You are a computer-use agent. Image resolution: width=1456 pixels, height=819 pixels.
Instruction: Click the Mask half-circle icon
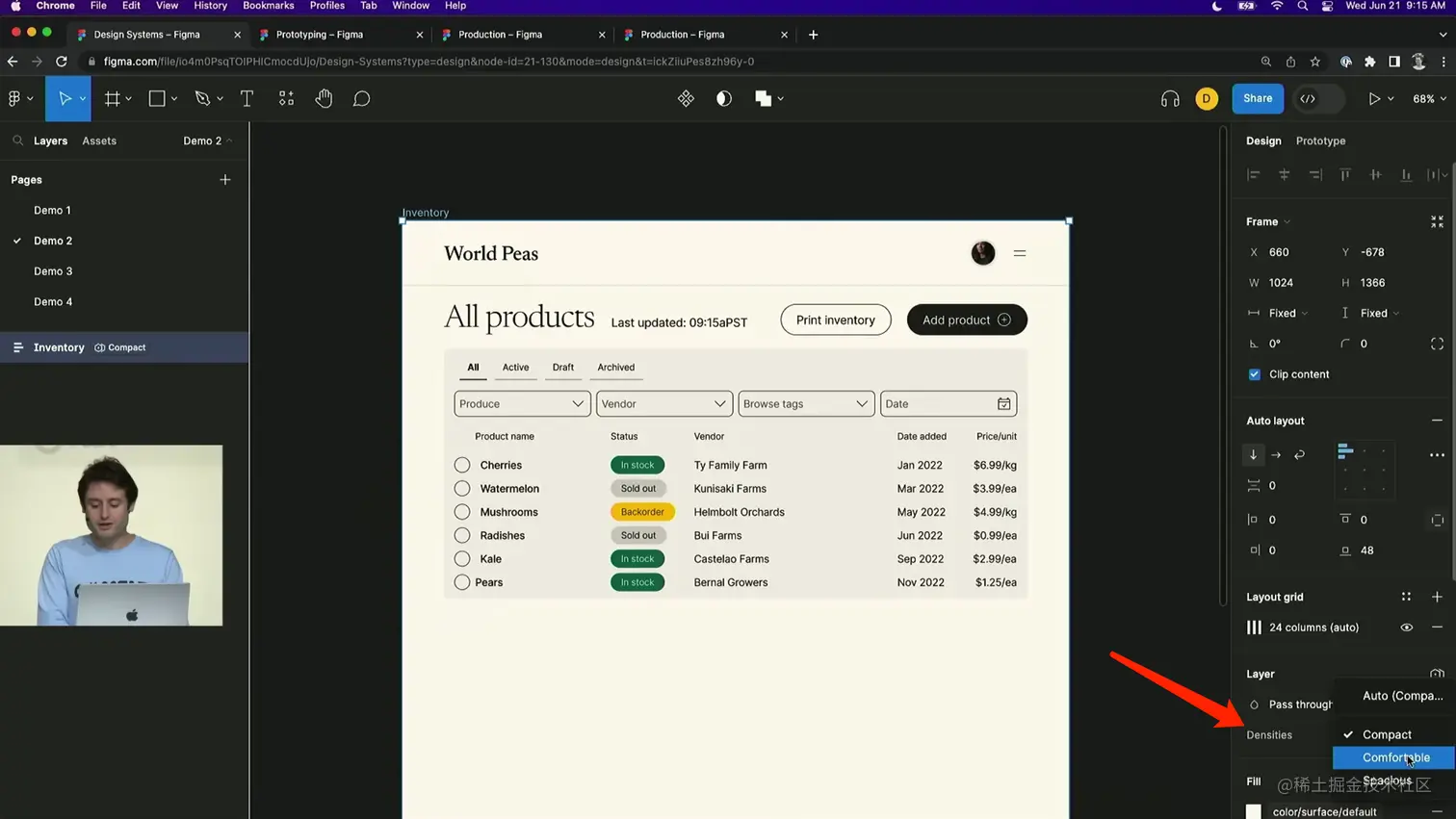(x=724, y=98)
